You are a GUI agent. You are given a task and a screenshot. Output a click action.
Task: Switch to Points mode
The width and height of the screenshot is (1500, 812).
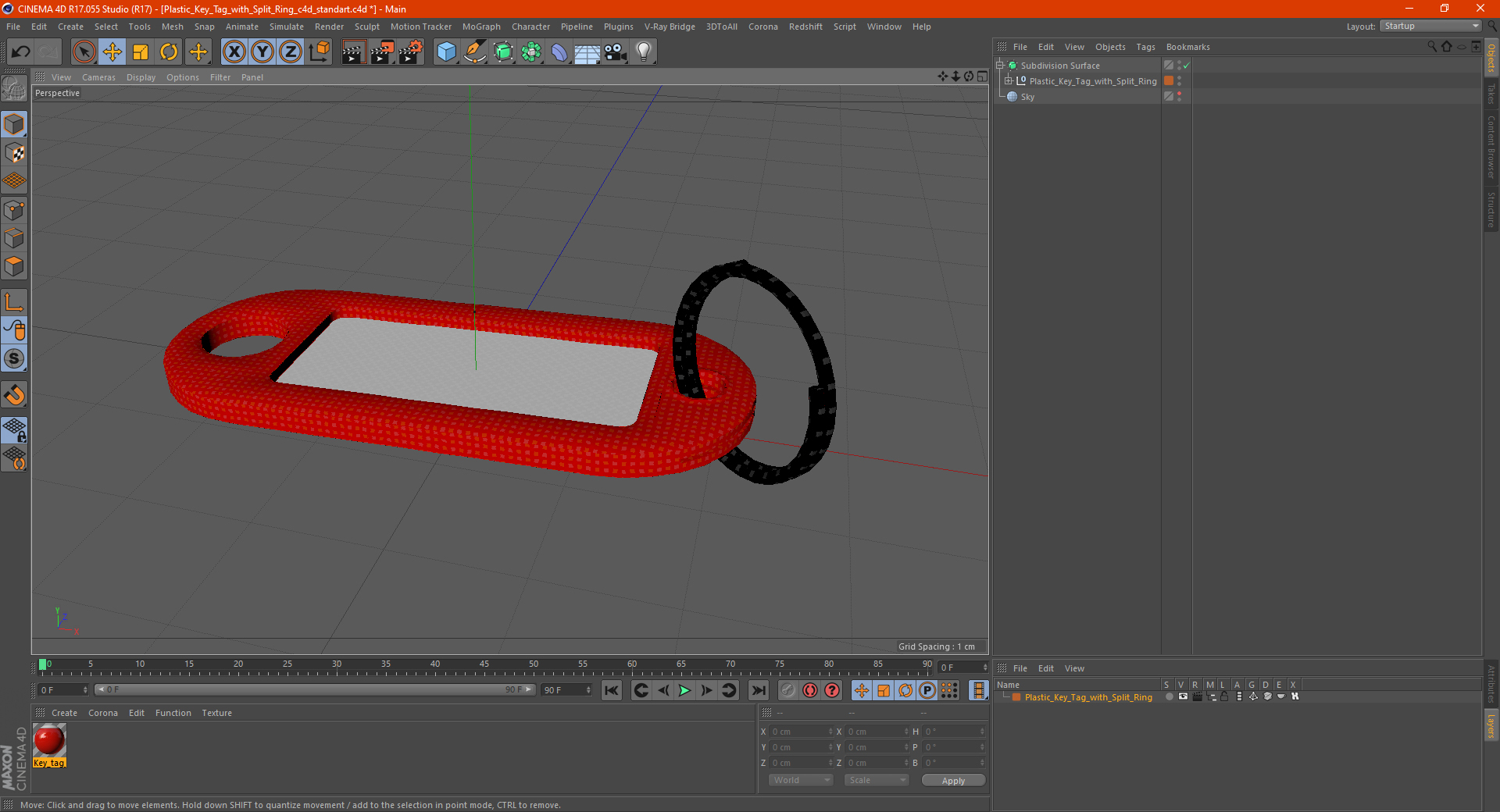14,210
